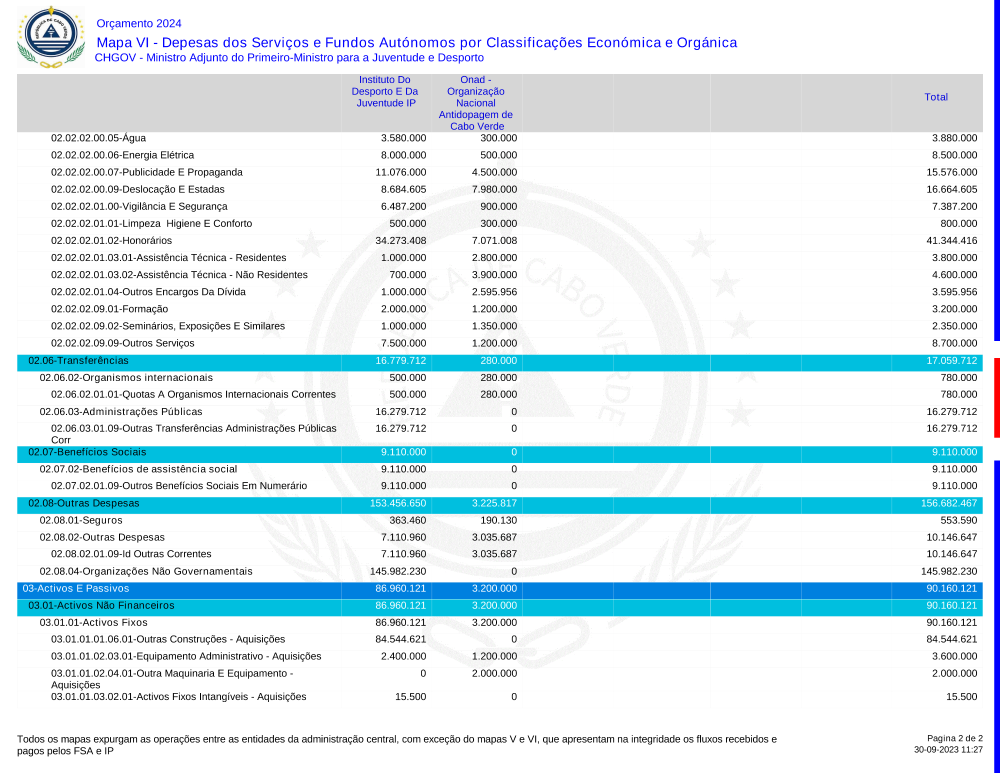Screen dimensions: 1000x773
Task: Select the '02.07-Benefícios Sociais' section row
Action: 86,452
